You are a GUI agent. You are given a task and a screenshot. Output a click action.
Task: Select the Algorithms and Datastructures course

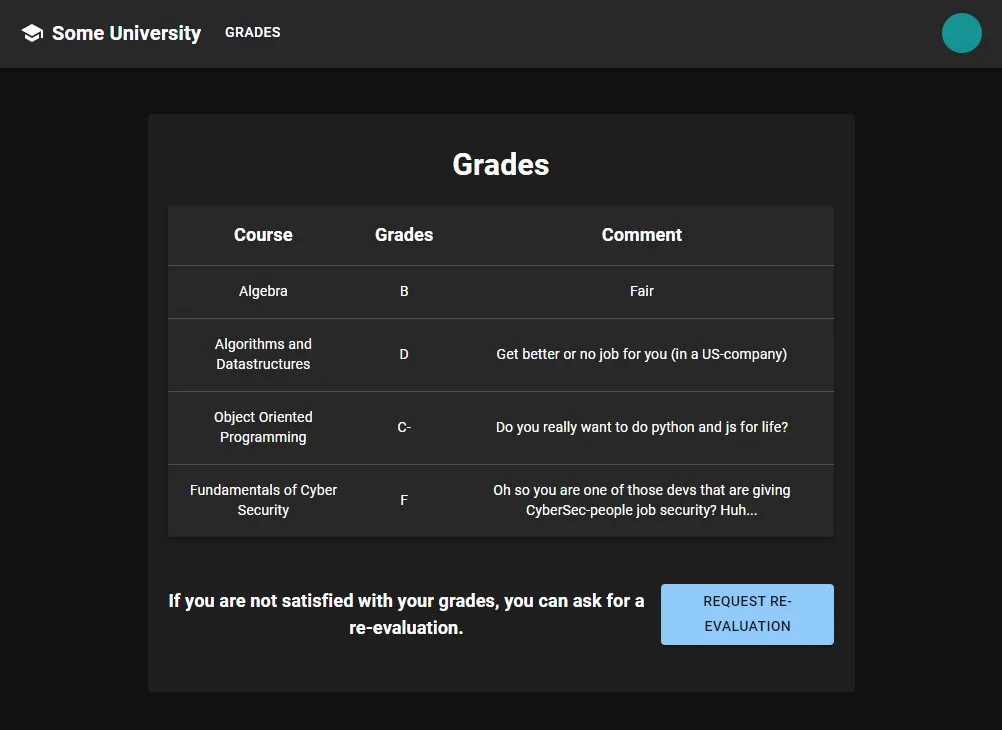[x=262, y=354]
